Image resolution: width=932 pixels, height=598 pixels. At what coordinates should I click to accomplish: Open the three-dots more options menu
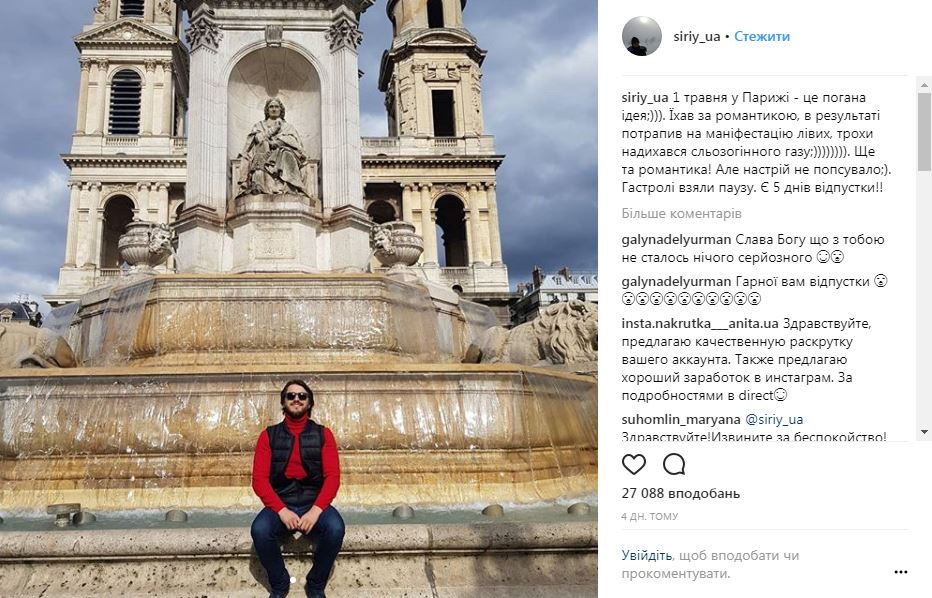point(900,572)
